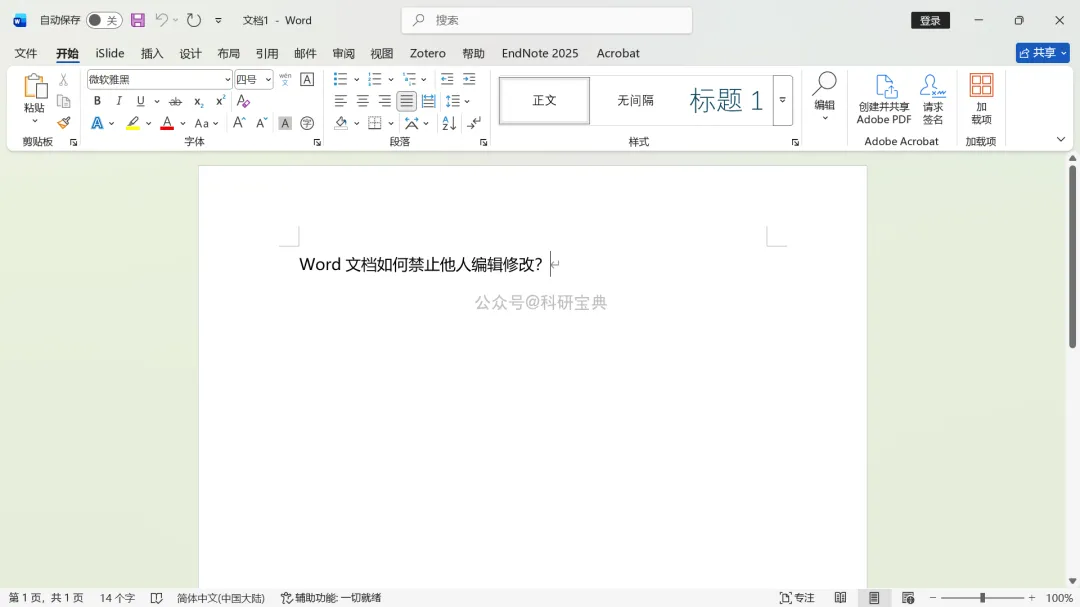Expand Share button dropdown
This screenshot has height=607, width=1080.
point(1064,53)
